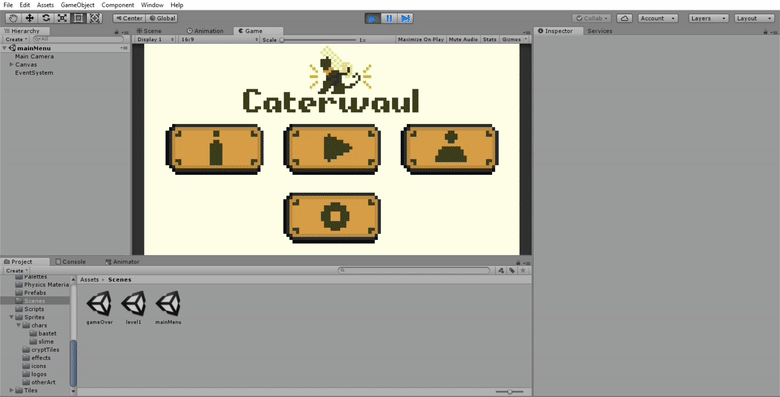Select the Rotate tool

[x=46, y=18]
